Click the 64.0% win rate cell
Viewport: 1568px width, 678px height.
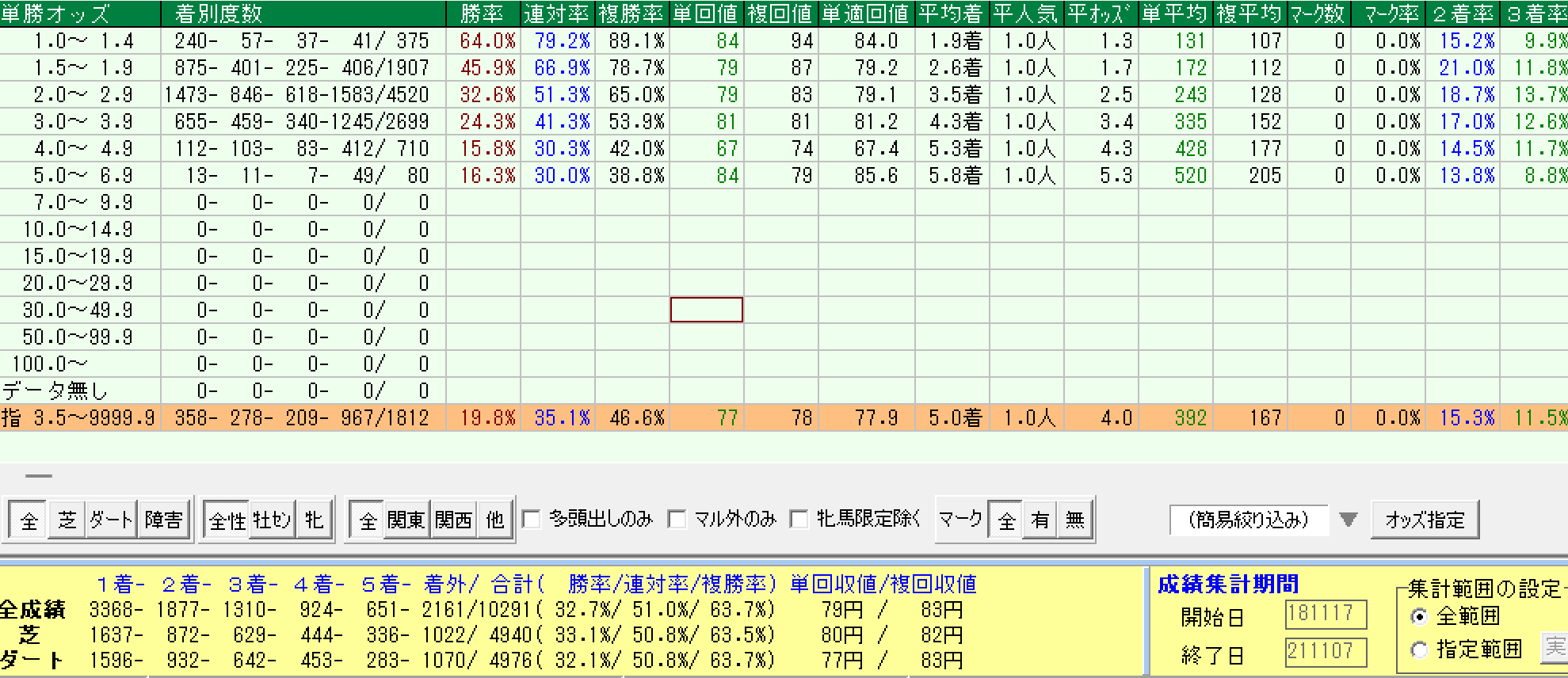click(483, 40)
